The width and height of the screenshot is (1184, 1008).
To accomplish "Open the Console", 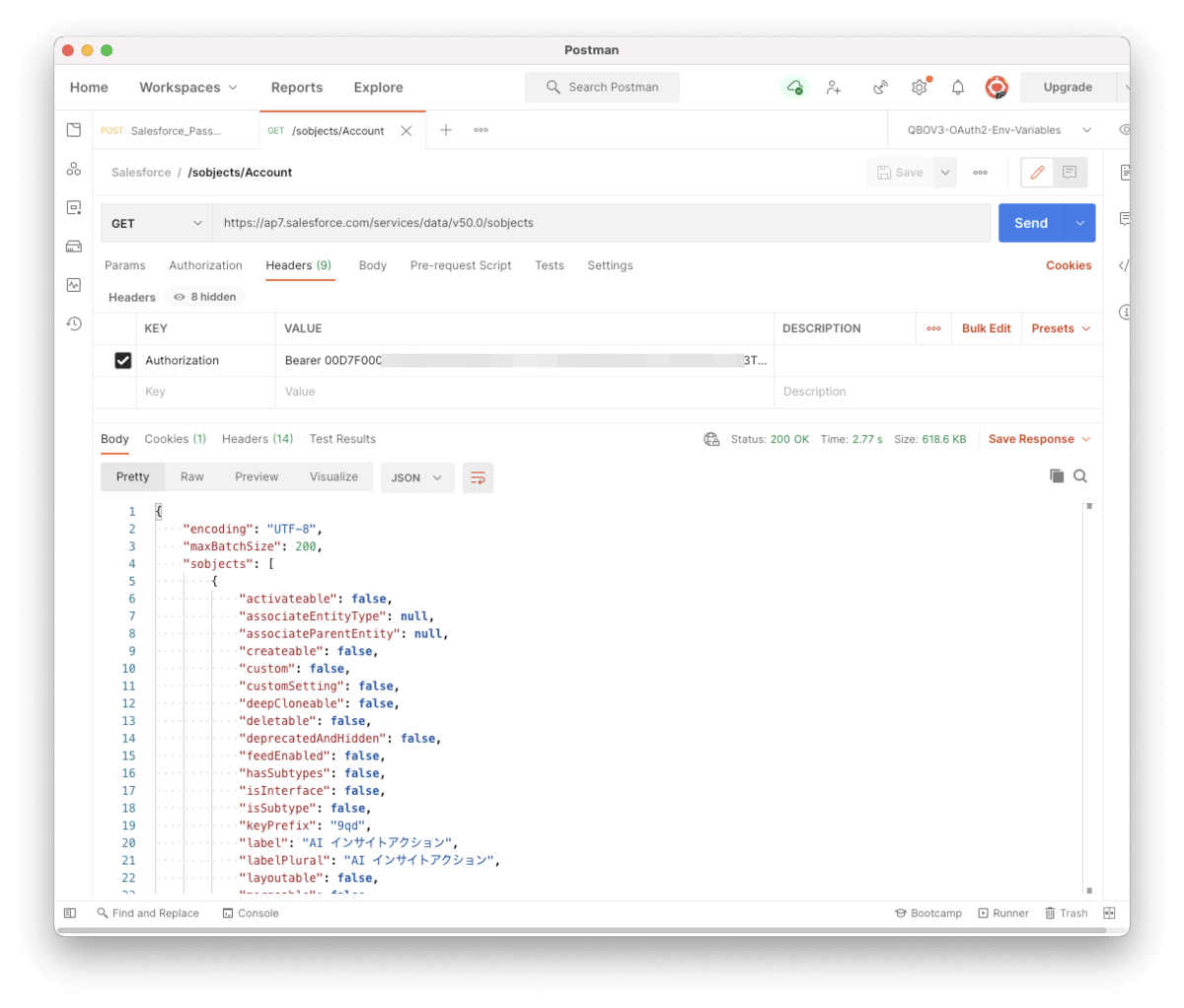I will [x=251, y=913].
